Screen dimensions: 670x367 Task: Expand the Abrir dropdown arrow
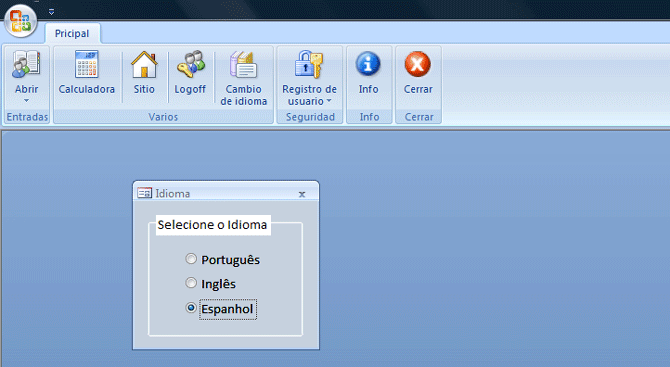point(26,101)
